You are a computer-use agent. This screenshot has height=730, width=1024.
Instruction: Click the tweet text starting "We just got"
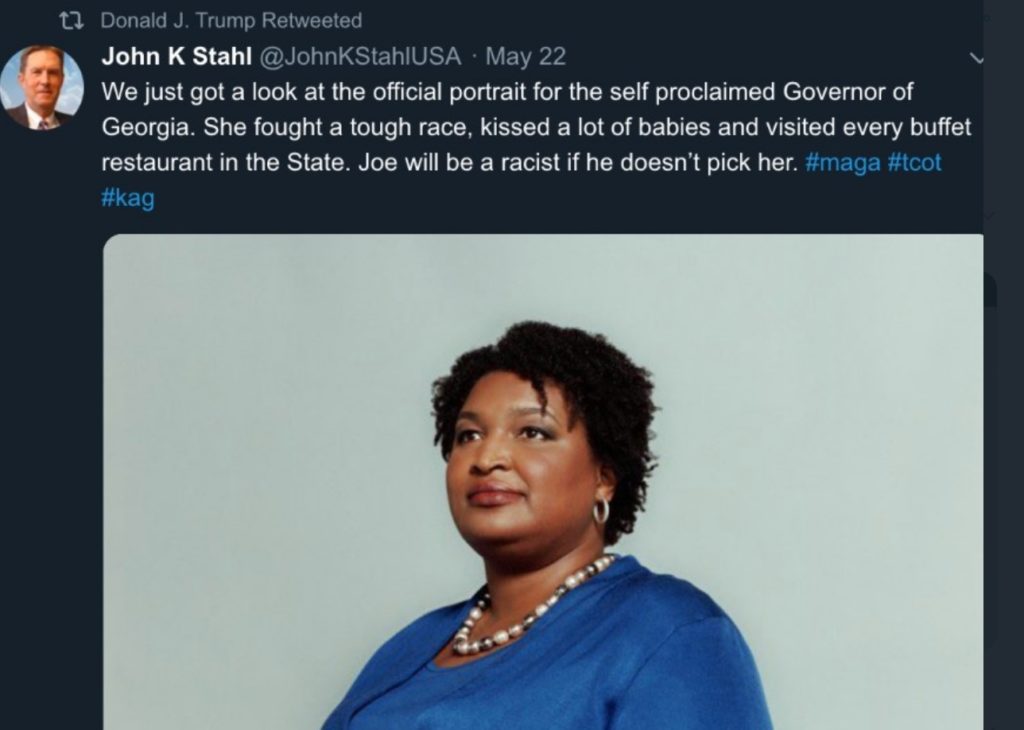point(536,144)
